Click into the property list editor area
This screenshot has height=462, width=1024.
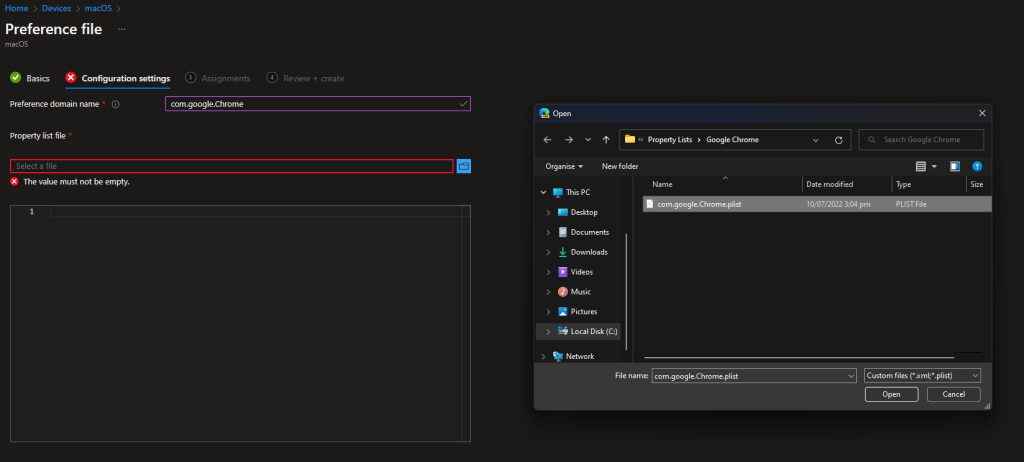(x=240, y=323)
